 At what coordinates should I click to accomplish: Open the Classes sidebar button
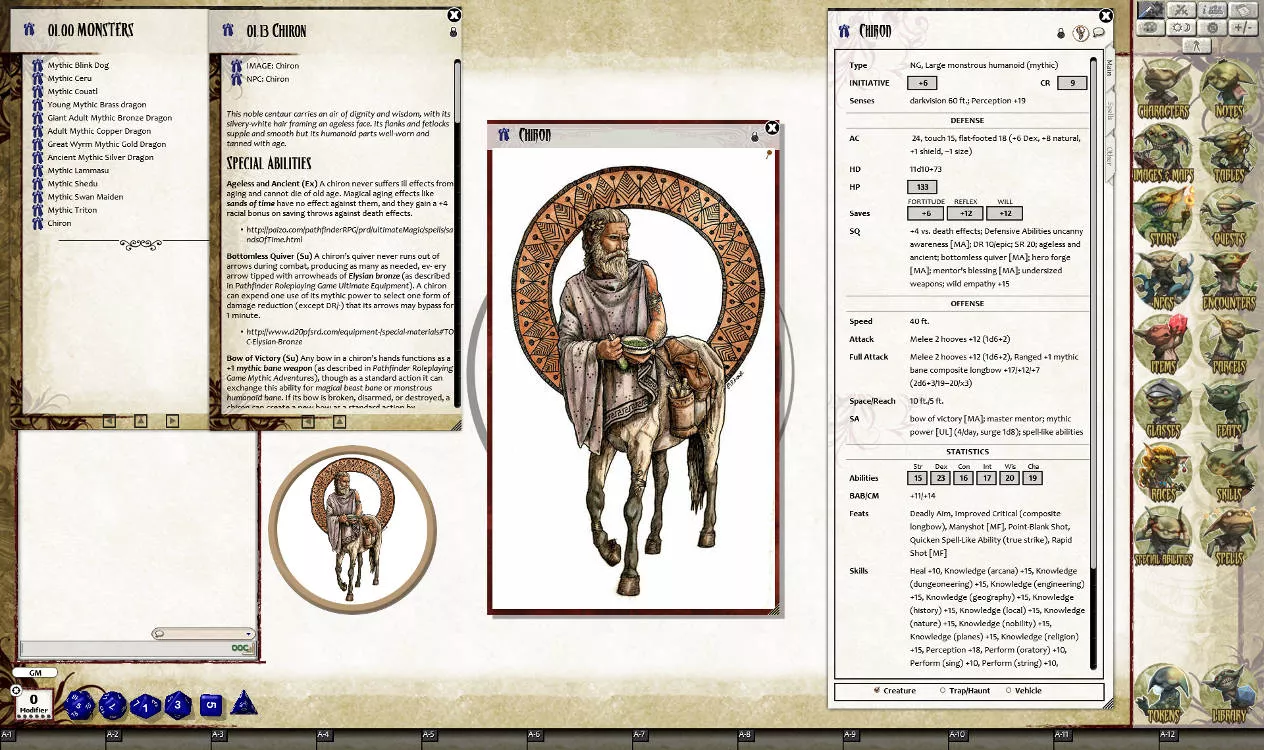point(1163,409)
